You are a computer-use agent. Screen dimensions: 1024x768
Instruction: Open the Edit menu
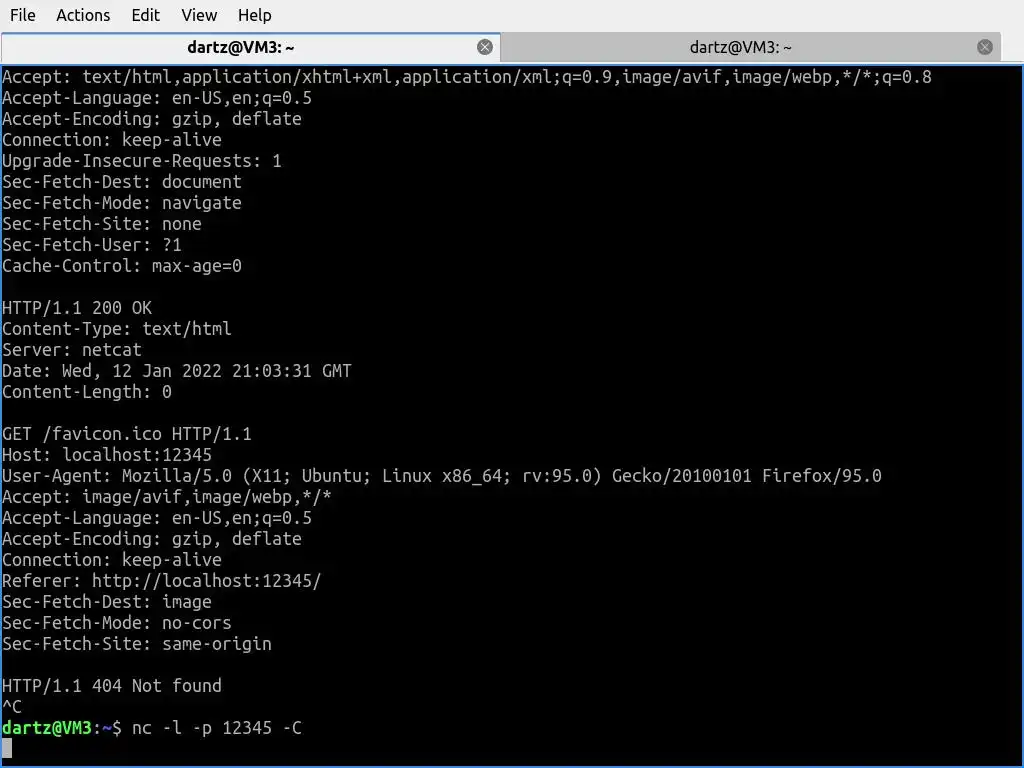pos(145,15)
